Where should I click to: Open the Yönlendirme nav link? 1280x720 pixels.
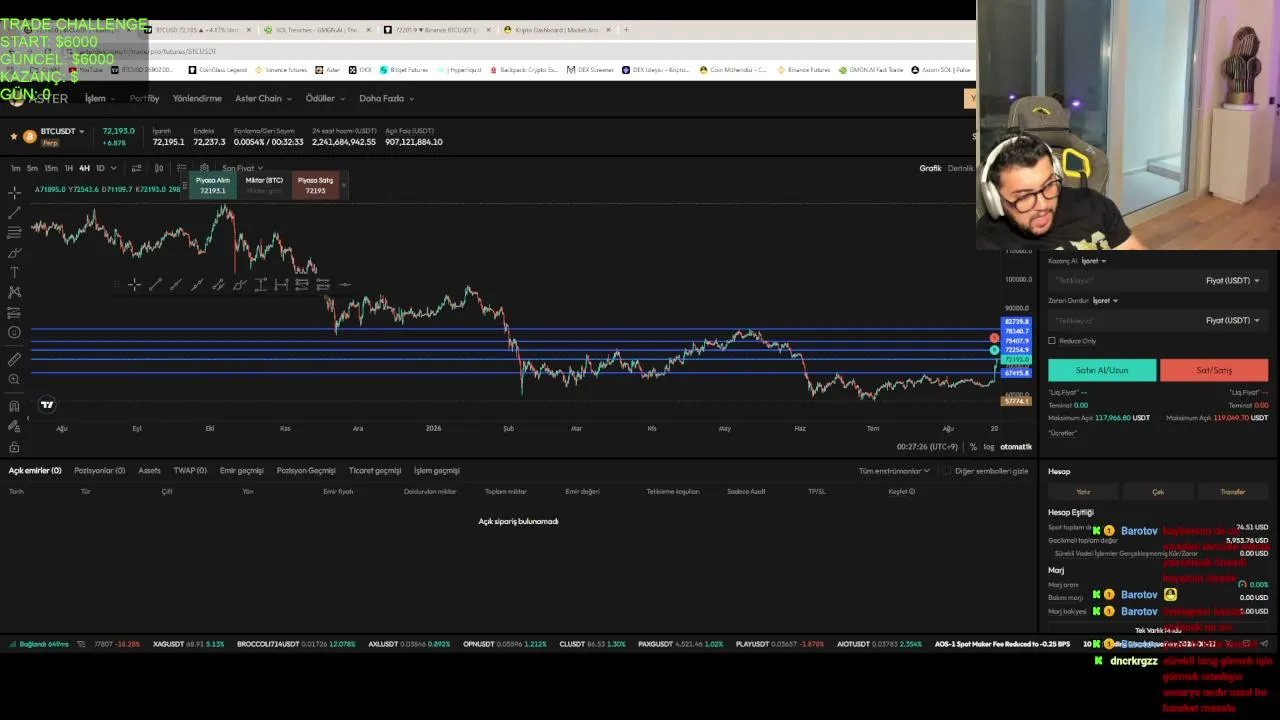click(197, 98)
